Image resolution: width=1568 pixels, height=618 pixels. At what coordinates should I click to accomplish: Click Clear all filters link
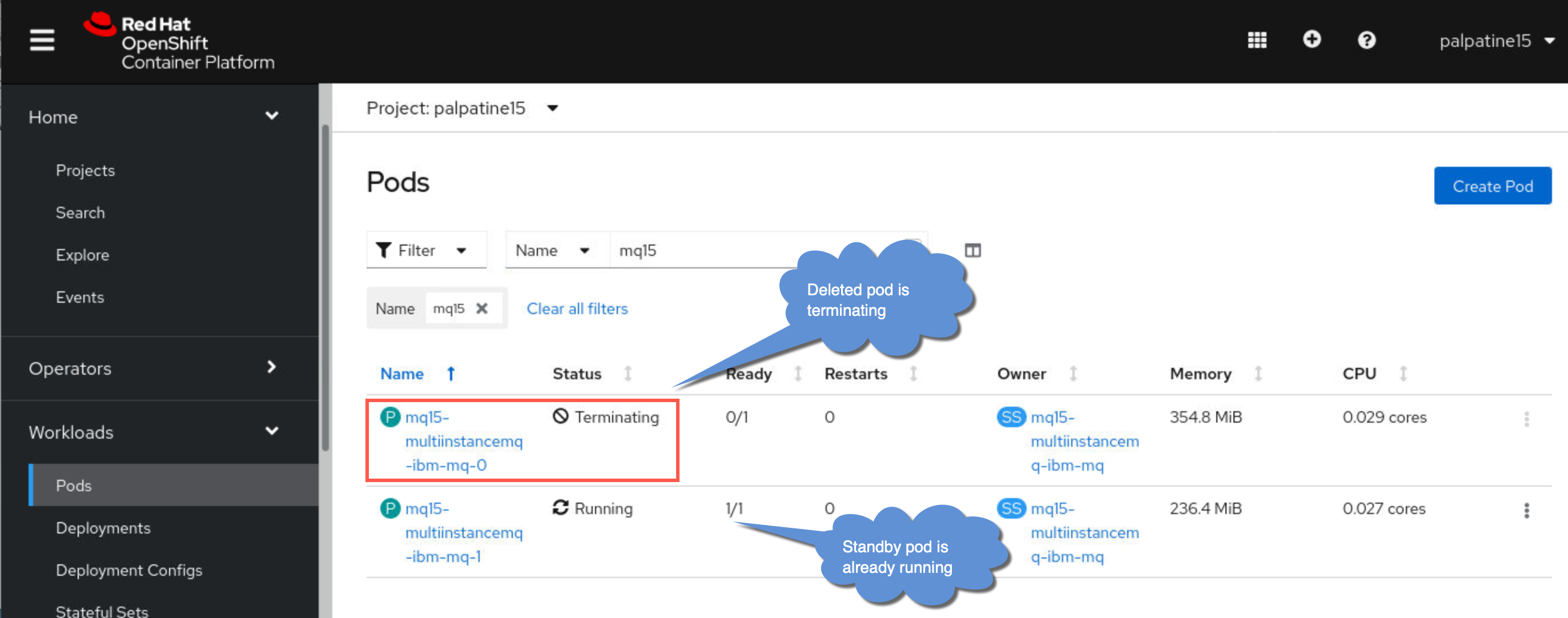pos(577,308)
